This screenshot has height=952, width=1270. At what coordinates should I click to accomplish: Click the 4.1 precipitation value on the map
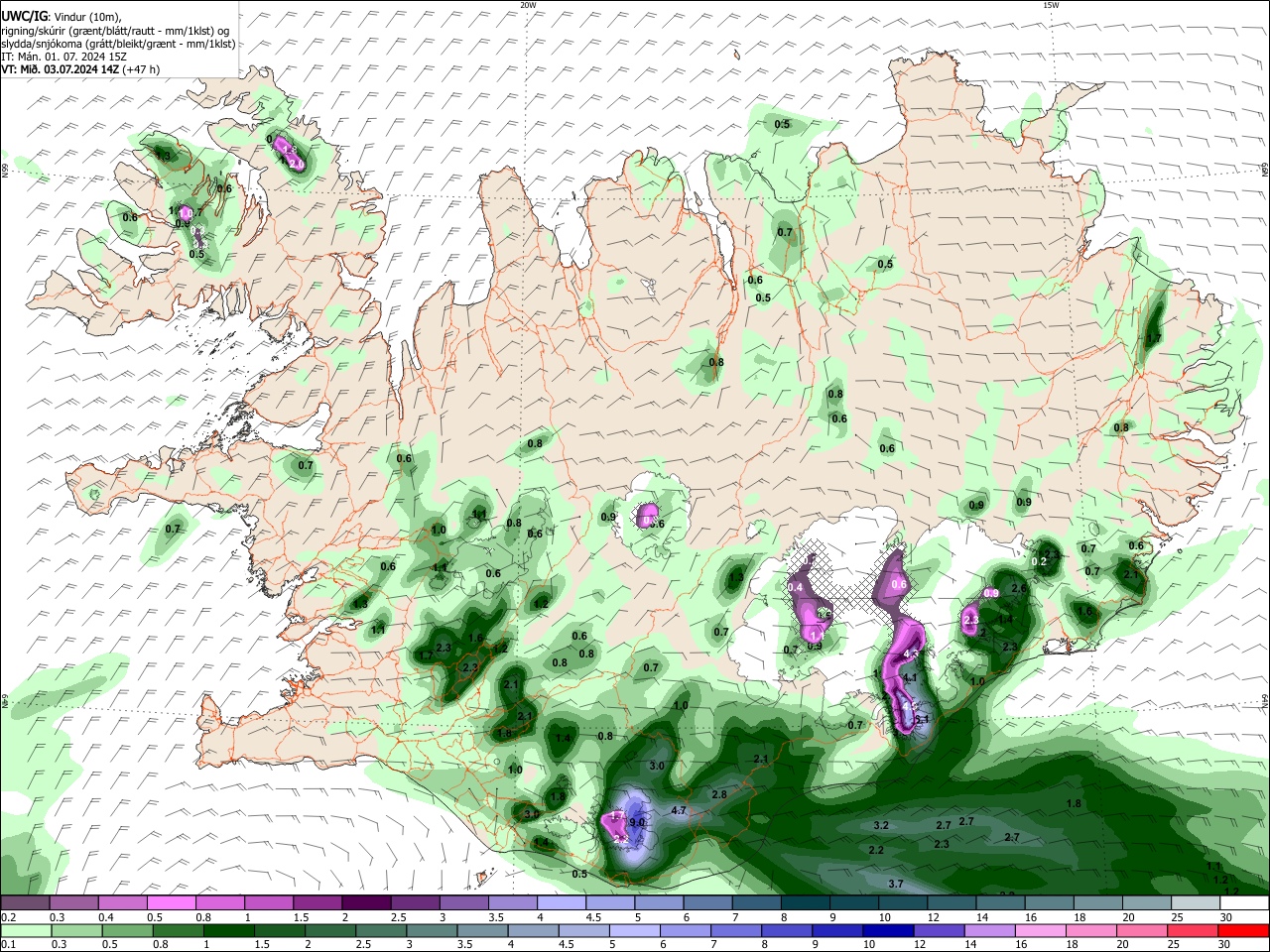(910, 677)
